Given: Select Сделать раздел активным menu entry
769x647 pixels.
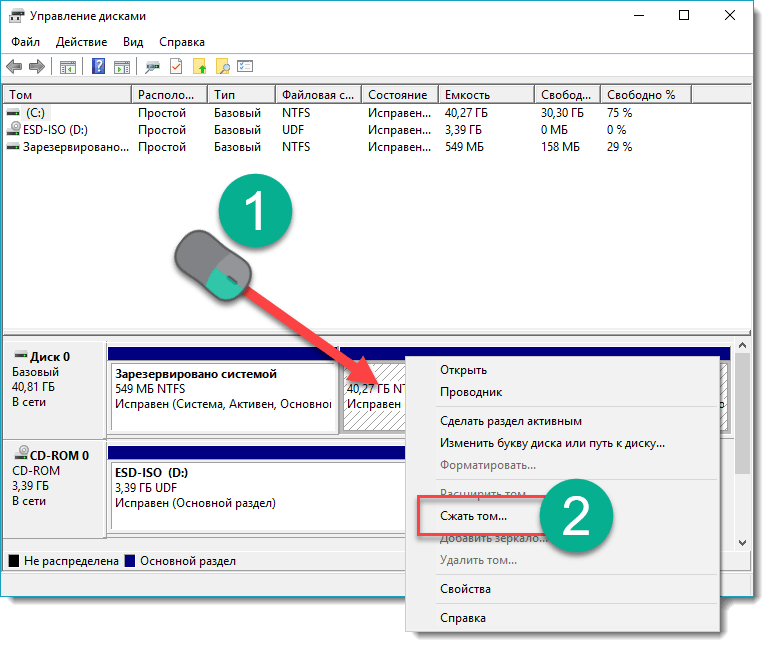Looking at the screenshot, I should click(x=563, y=421).
